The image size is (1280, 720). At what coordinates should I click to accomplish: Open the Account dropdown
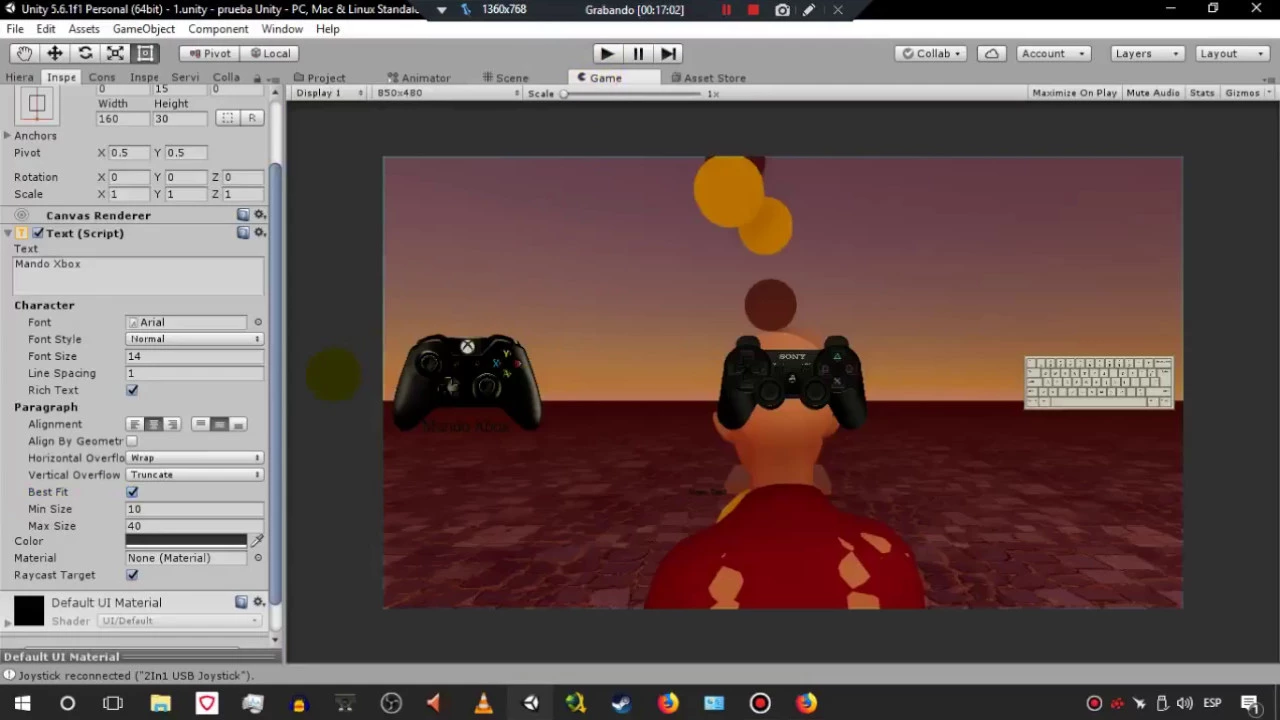point(1053,54)
